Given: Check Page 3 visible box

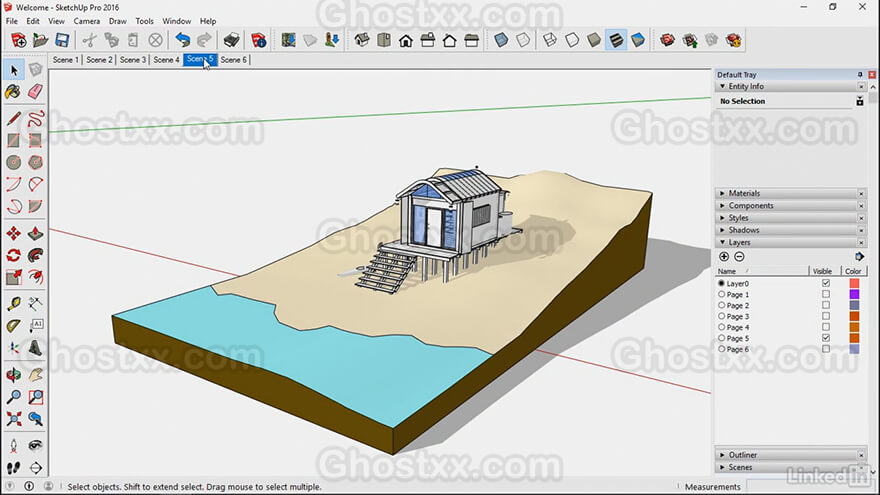Looking at the screenshot, I should 826,316.
